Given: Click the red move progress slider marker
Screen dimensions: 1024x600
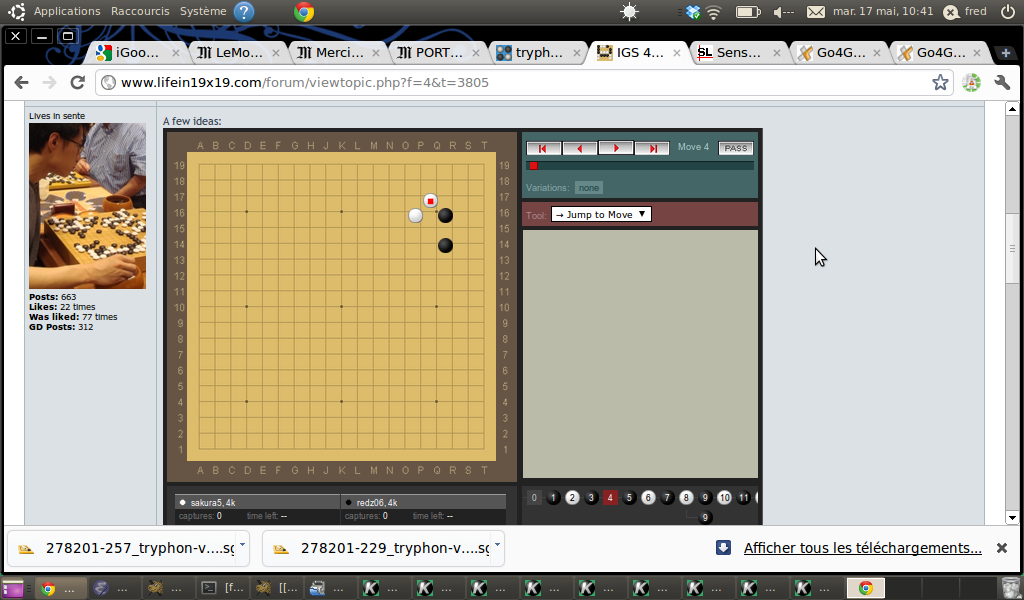Looking at the screenshot, I should pyautogui.click(x=533, y=166).
